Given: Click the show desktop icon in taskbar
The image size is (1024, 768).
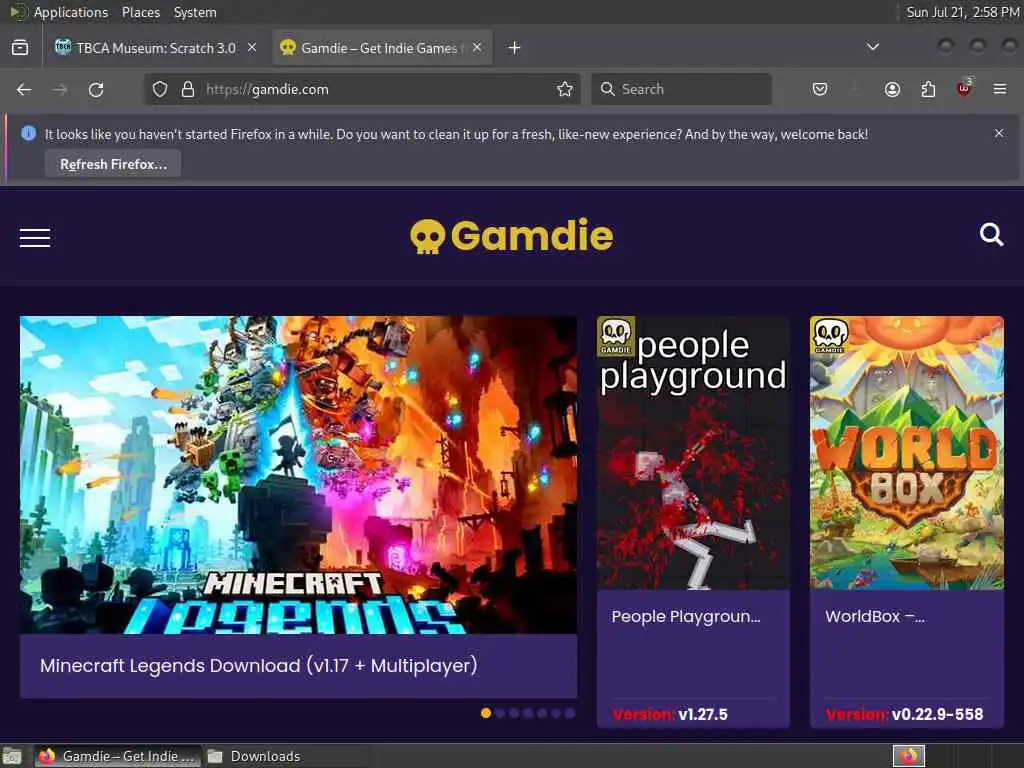Looking at the screenshot, I should (12, 756).
